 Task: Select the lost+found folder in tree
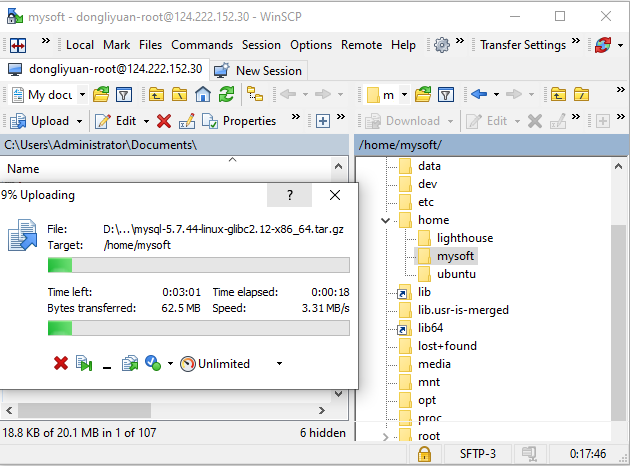pos(447,346)
